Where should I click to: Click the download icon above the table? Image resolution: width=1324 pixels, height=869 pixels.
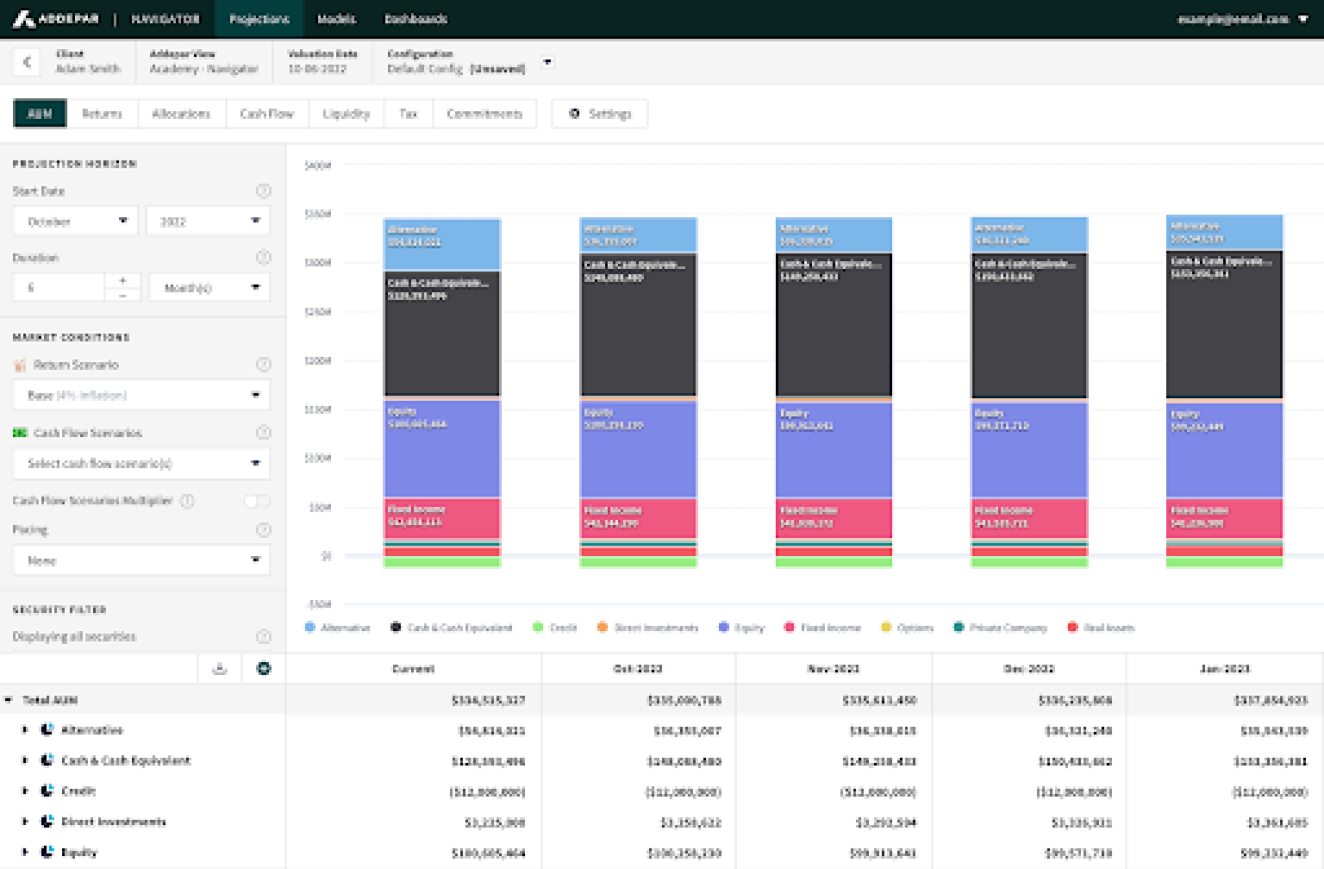coord(220,669)
